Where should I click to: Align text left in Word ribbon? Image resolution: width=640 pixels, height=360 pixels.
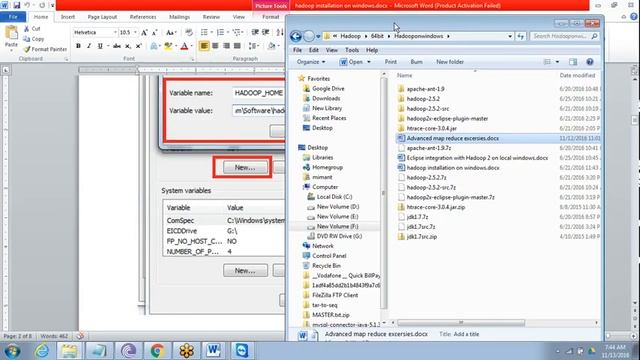(204, 46)
